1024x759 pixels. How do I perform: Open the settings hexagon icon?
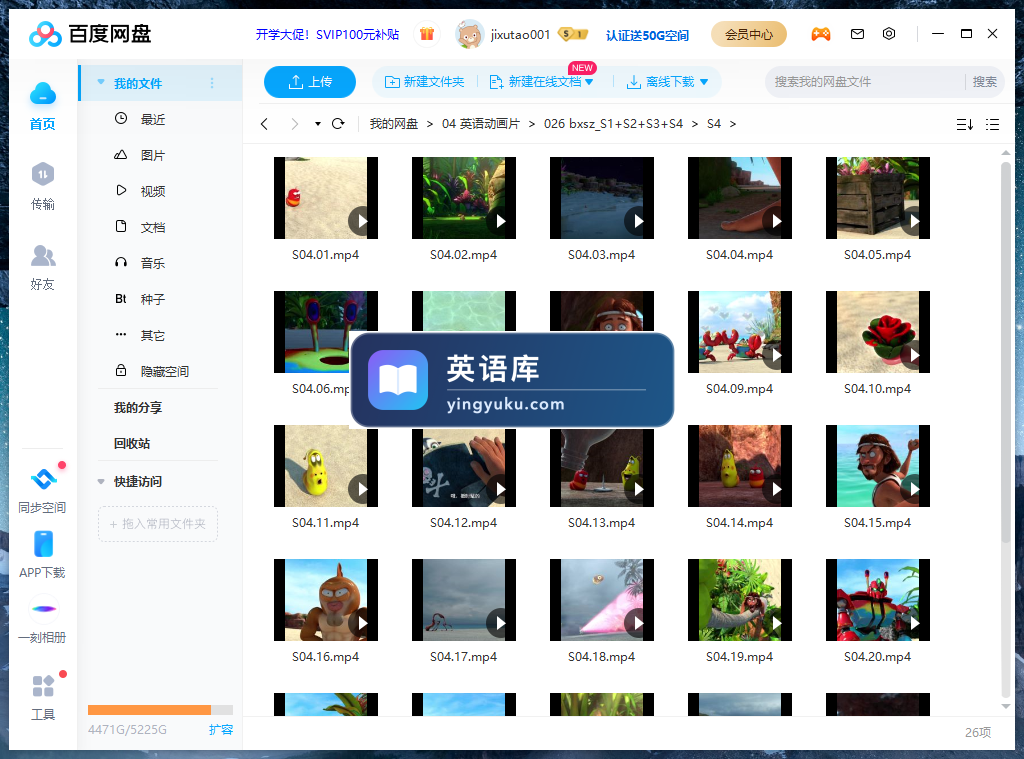point(889,34)
